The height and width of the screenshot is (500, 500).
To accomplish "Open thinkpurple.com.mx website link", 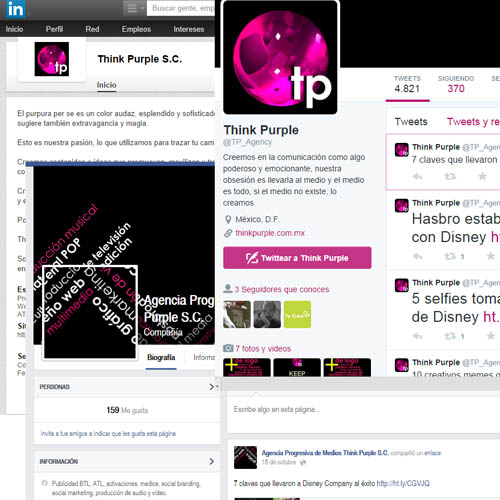I will click(270, 233).
